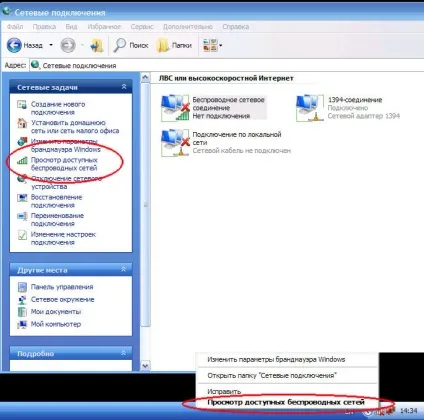Click the Восстановление подключения icon
424x420 pixels.
pyautogui.click(x=22, y=198)
